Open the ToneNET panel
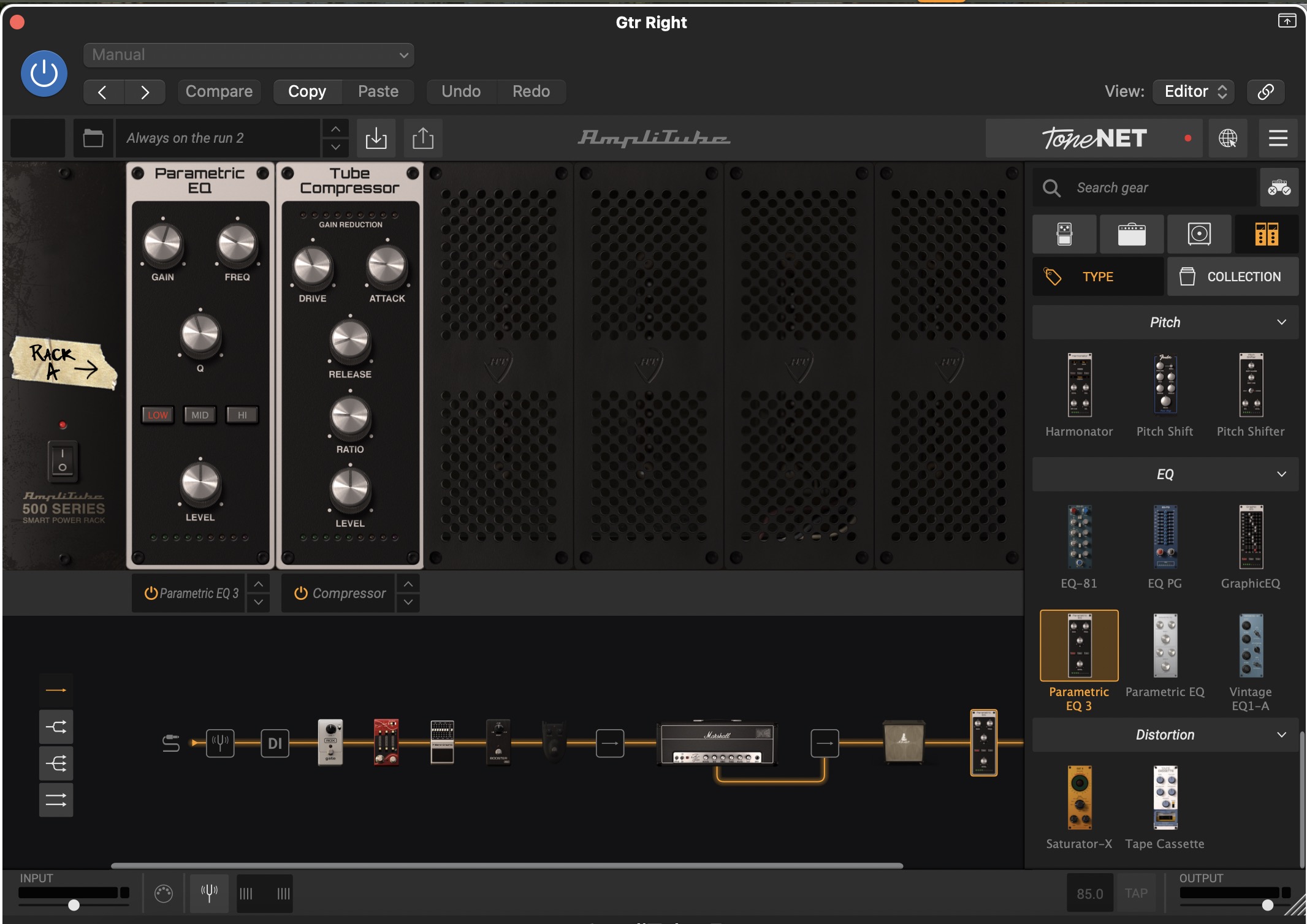 click(1094, 138)
